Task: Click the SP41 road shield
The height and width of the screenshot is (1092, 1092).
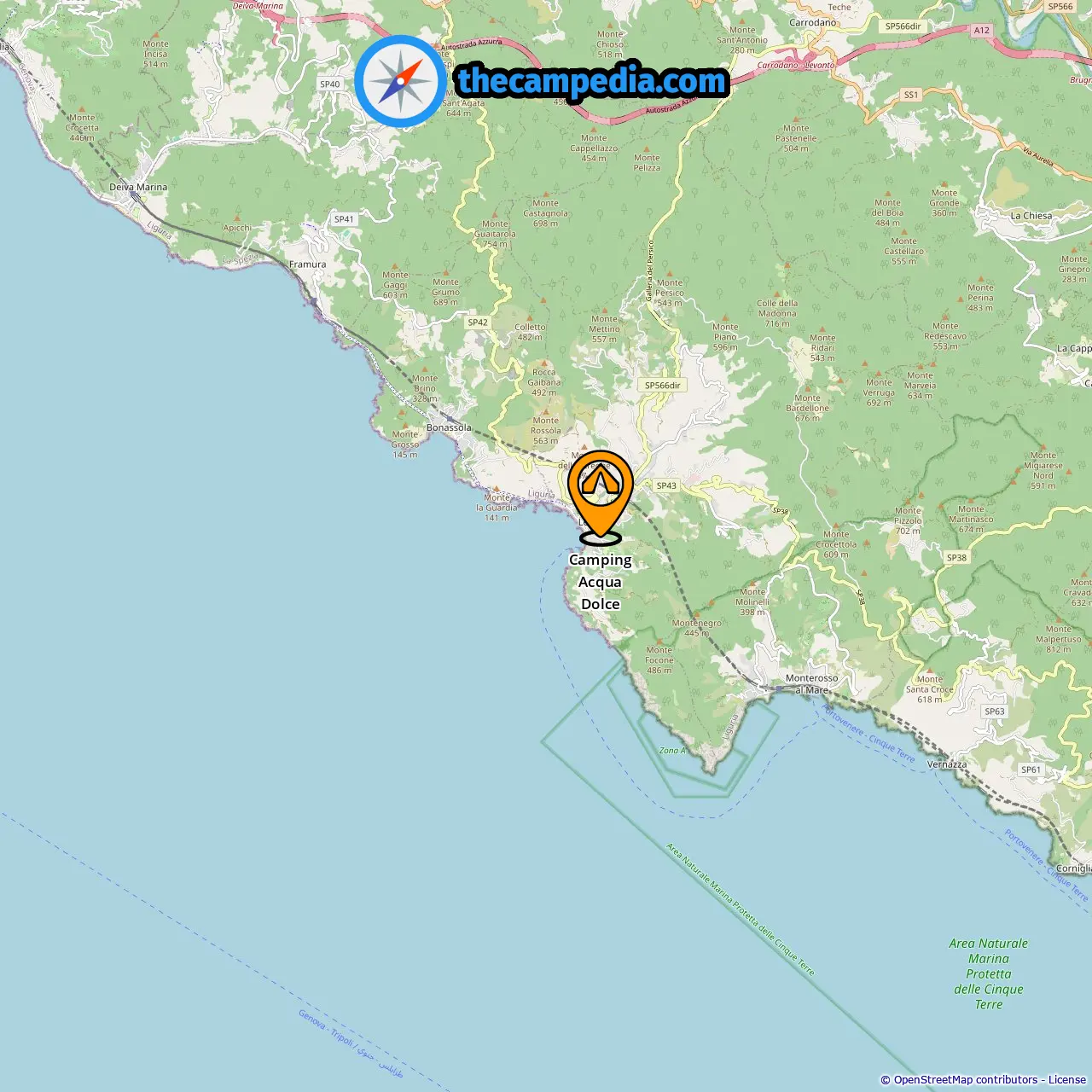Action: [344, 219]
